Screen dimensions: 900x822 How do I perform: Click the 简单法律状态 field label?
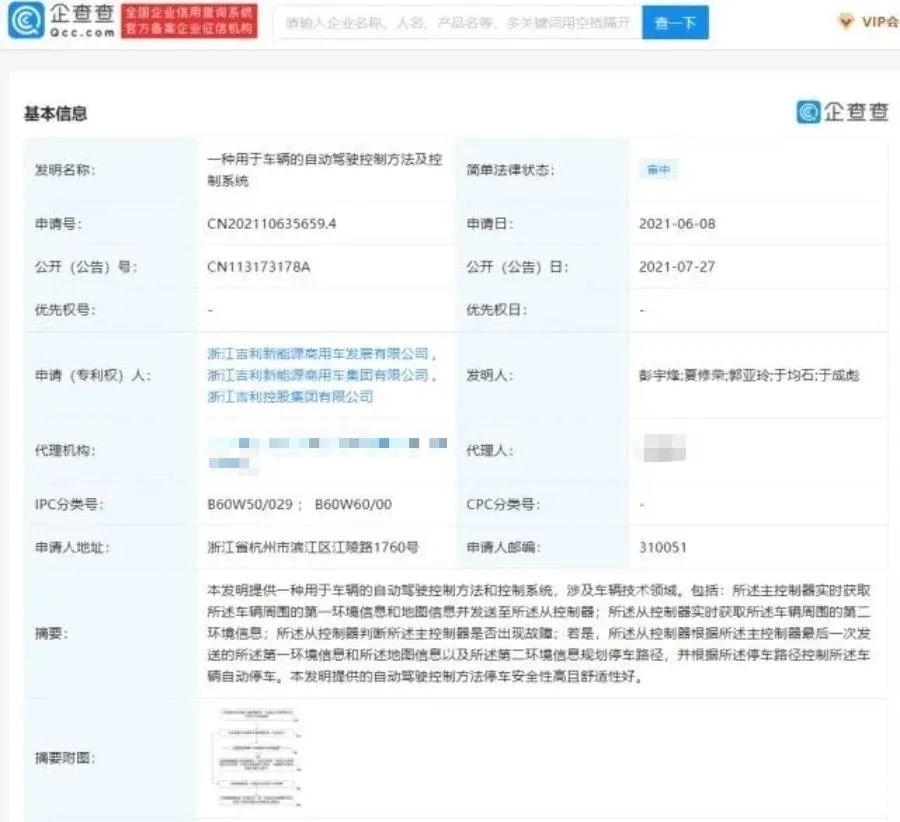click(510, 170)
